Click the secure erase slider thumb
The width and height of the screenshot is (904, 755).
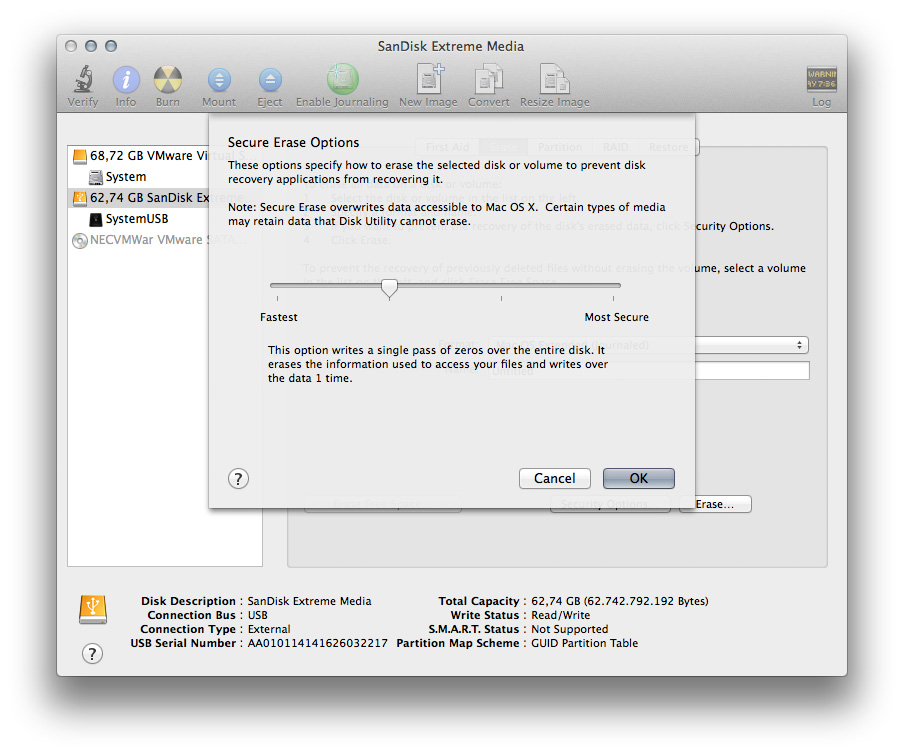click(x=390, y=287)
